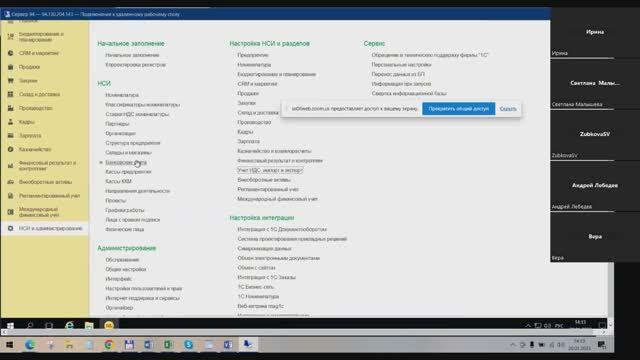Open Обслуживание under Администрирование
Viewport: 640px width, 360px height.
point(122,260)
